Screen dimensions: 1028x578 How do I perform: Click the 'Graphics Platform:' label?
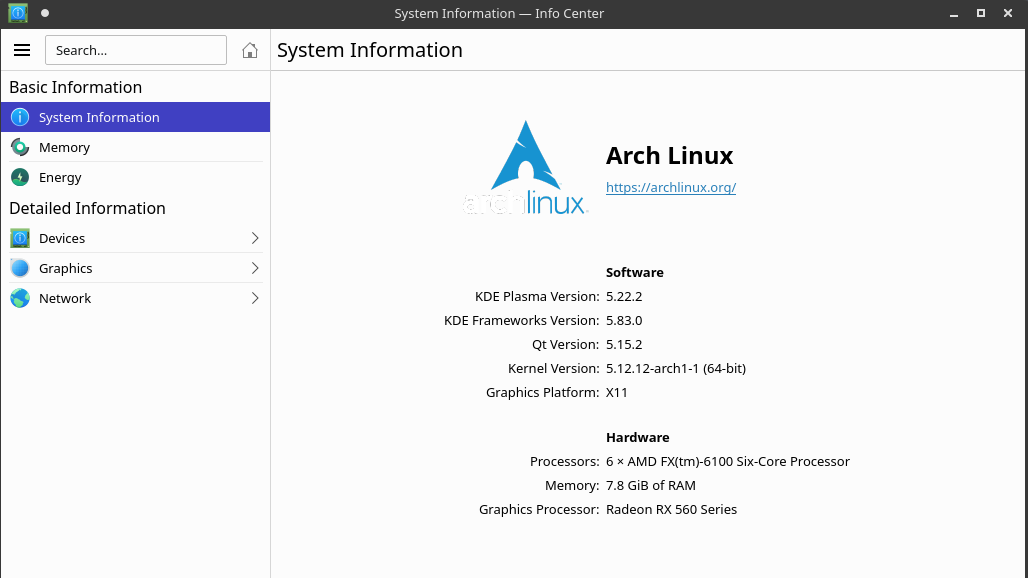tap(542, 393)
